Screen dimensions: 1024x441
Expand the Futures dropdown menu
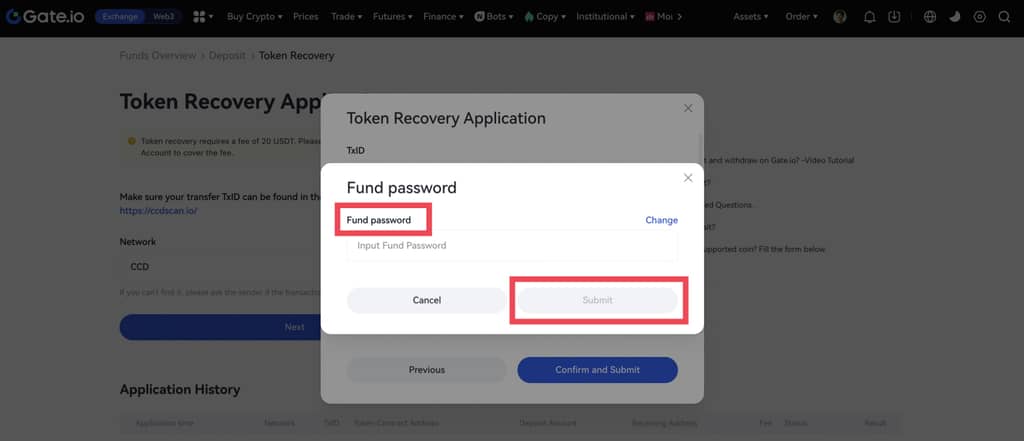click(392, 17)
